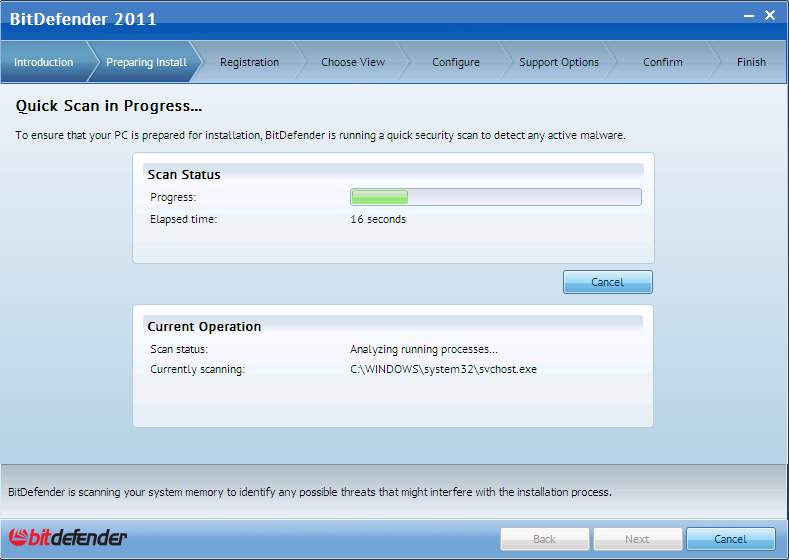Jump to the Configure step

pyautogui.click(x=456, y=62)
